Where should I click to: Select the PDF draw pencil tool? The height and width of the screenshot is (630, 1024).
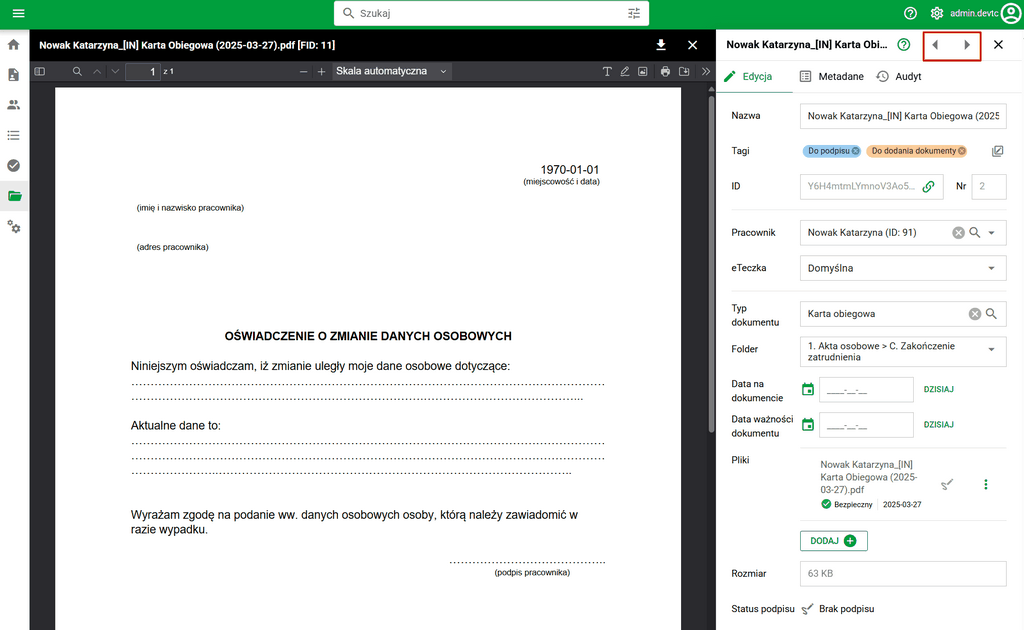pyautogui.click(x=625, y=71)
